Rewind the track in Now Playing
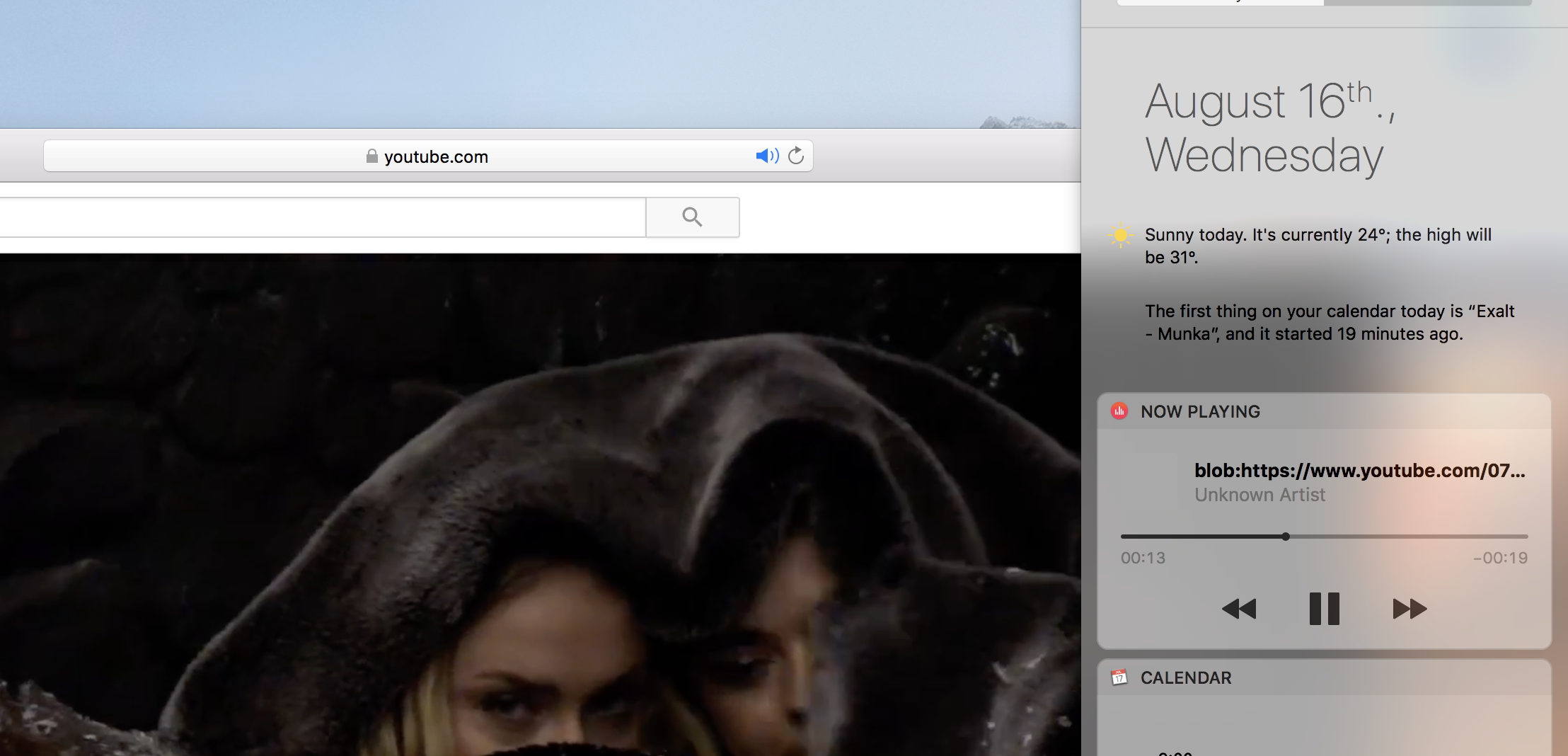1568x756 pixels. 1239,609
